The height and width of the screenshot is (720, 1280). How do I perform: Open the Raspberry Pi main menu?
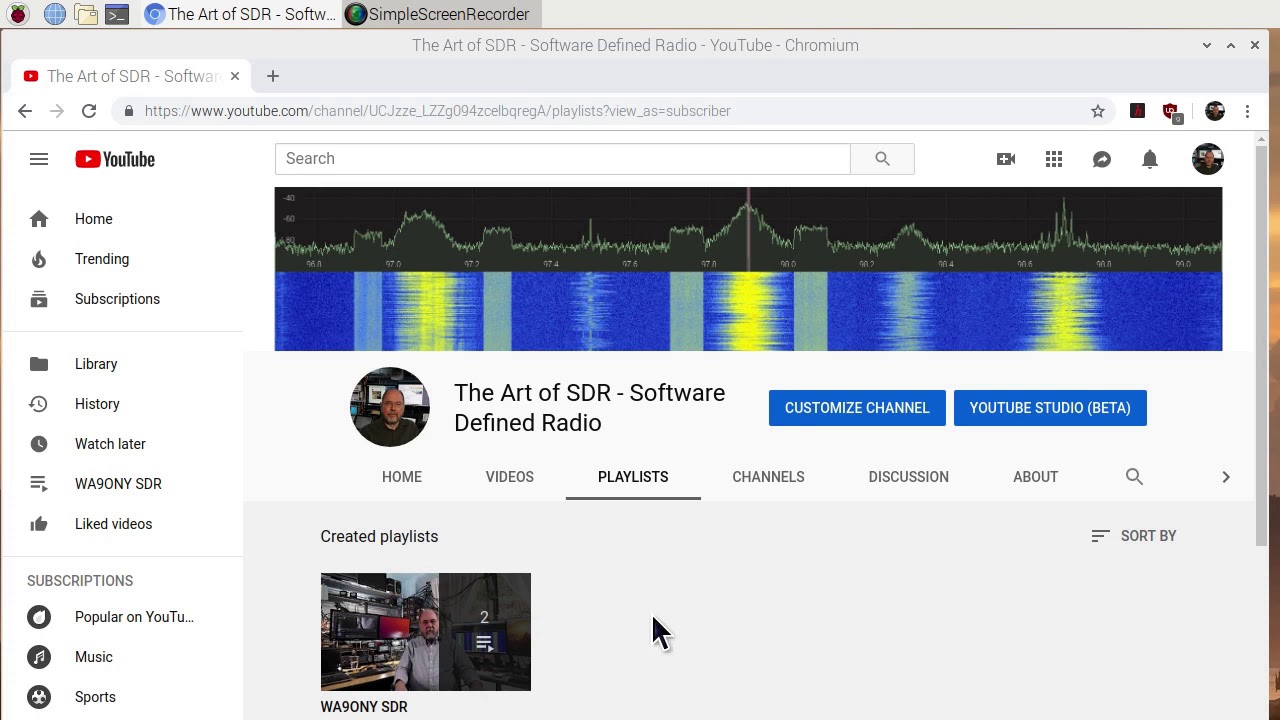(18, 14)
